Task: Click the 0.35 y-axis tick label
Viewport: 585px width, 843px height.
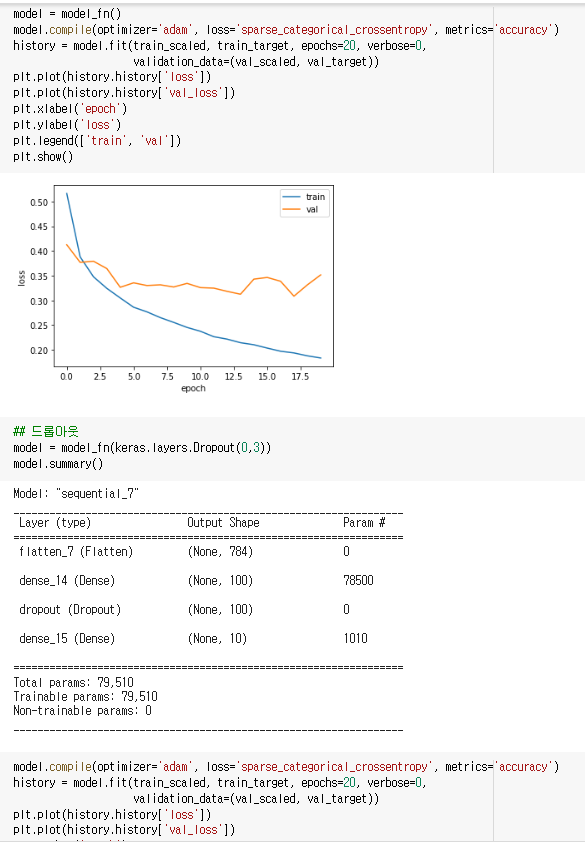Action: (x=39, y=277)
